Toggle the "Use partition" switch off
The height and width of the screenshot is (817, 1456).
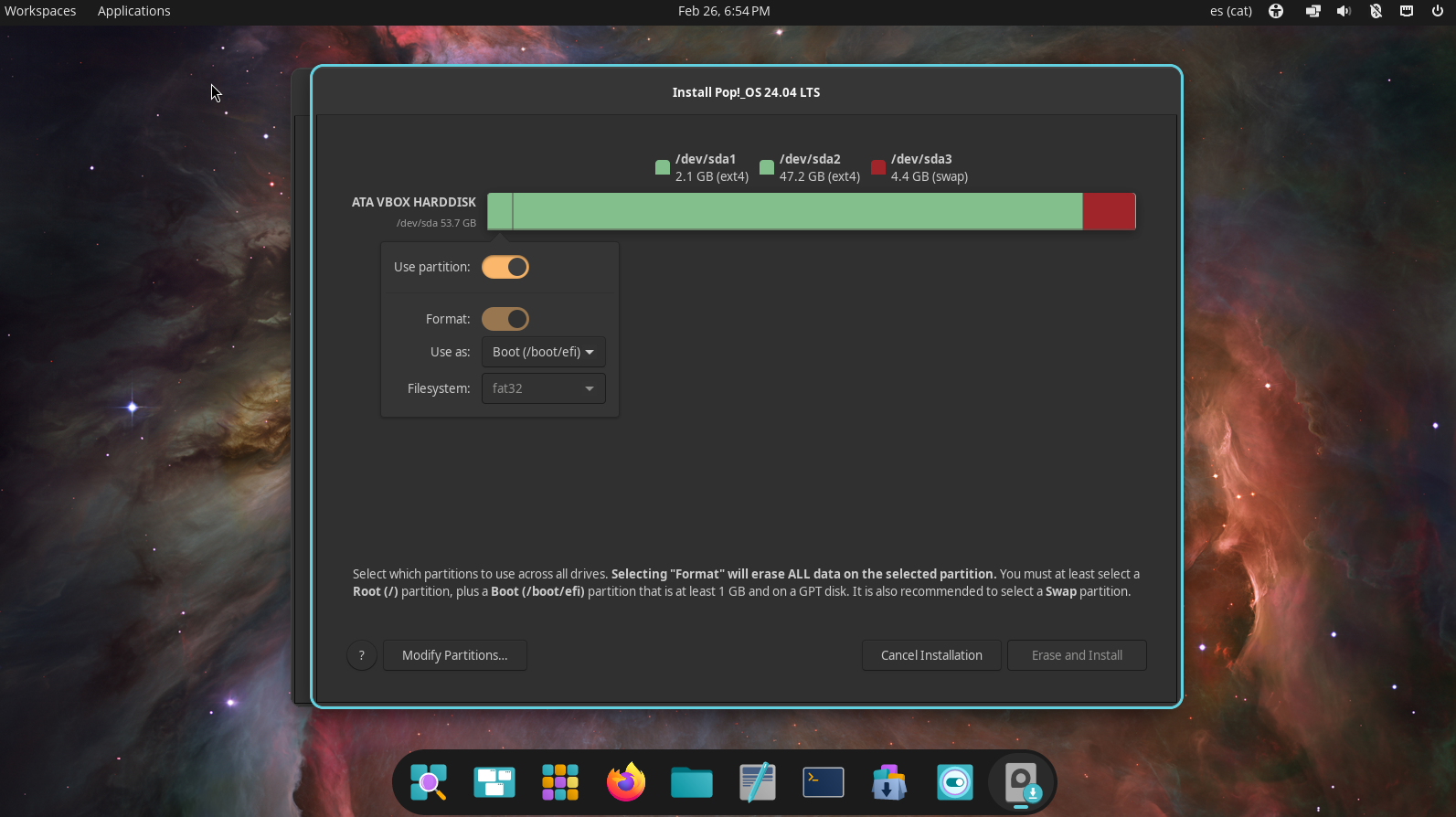point(505,267)
